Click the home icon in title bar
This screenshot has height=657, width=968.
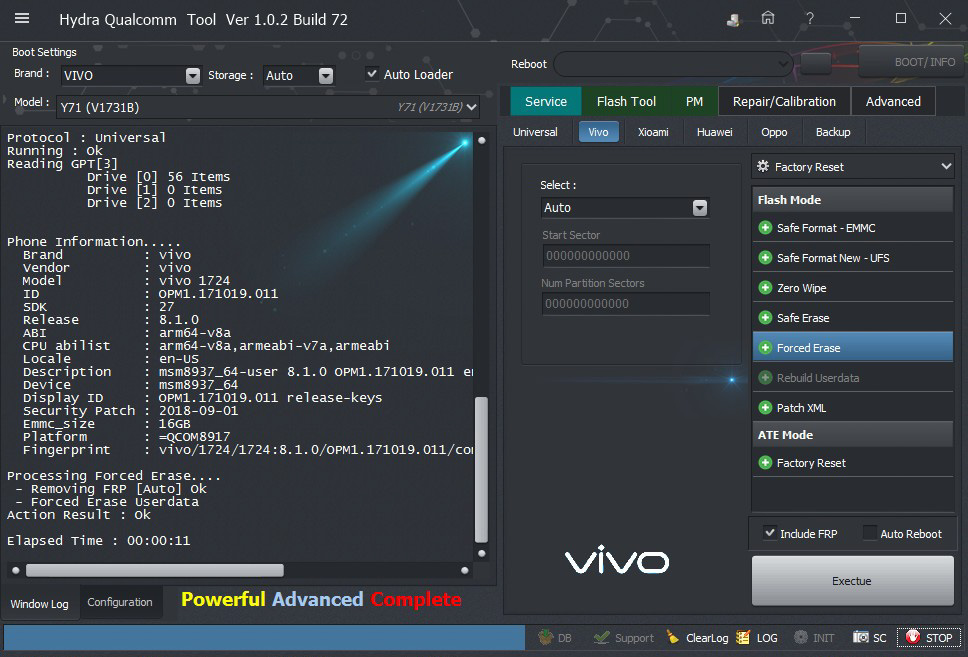click(x=767, y=19)
